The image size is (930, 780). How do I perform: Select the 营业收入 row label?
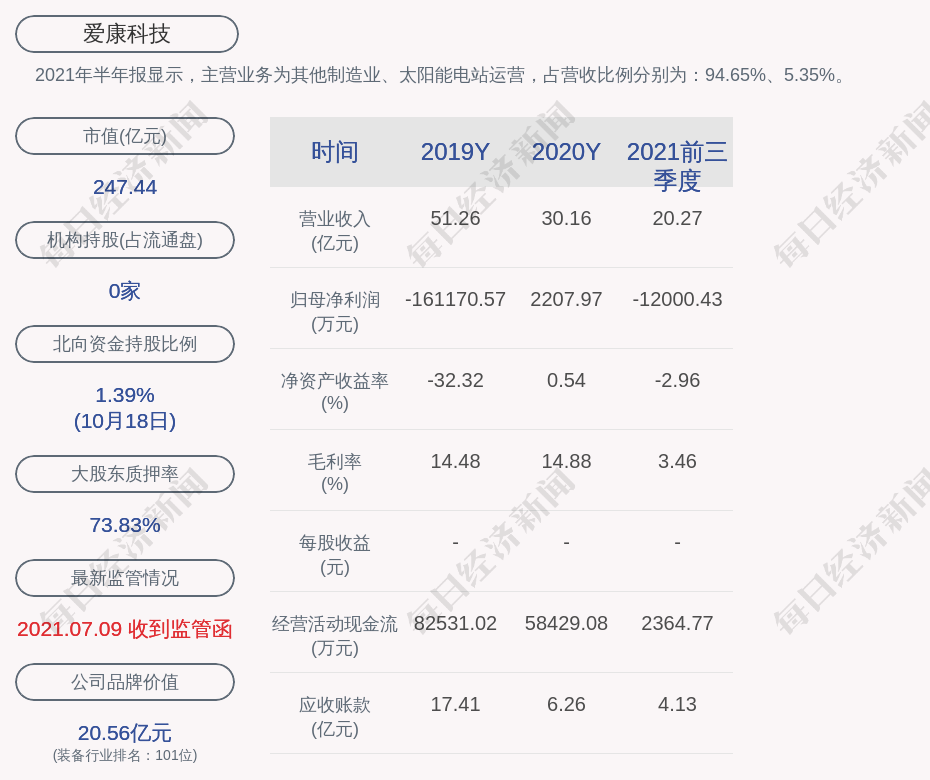[335, 230]
